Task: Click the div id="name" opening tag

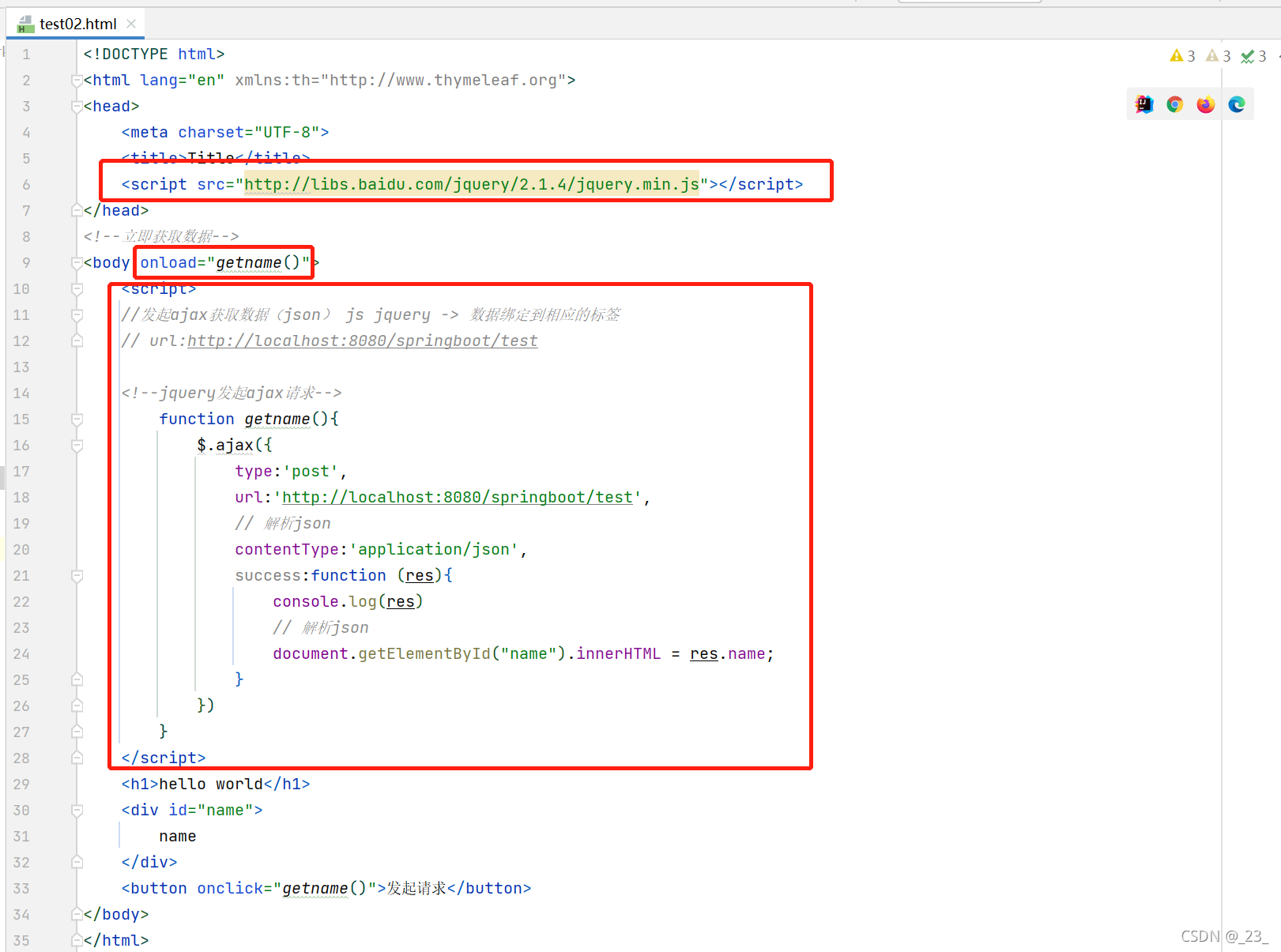Action: coord(192,810)
